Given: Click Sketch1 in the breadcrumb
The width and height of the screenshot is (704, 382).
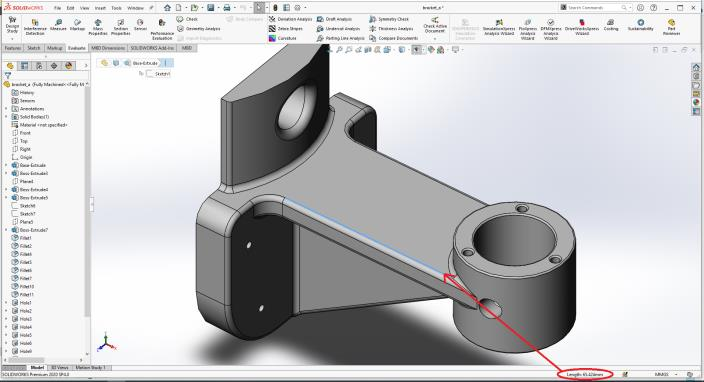Looking at the screenshot, I should (x=158, y=74).
